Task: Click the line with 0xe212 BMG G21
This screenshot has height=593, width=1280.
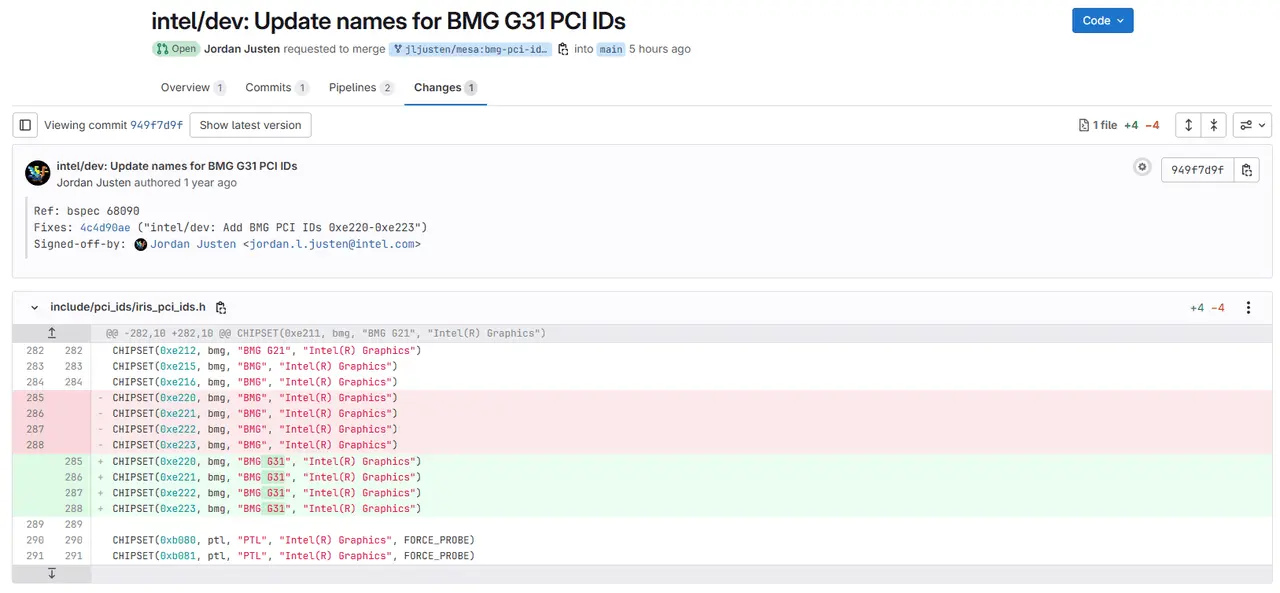Action: [x=680, y=351]
